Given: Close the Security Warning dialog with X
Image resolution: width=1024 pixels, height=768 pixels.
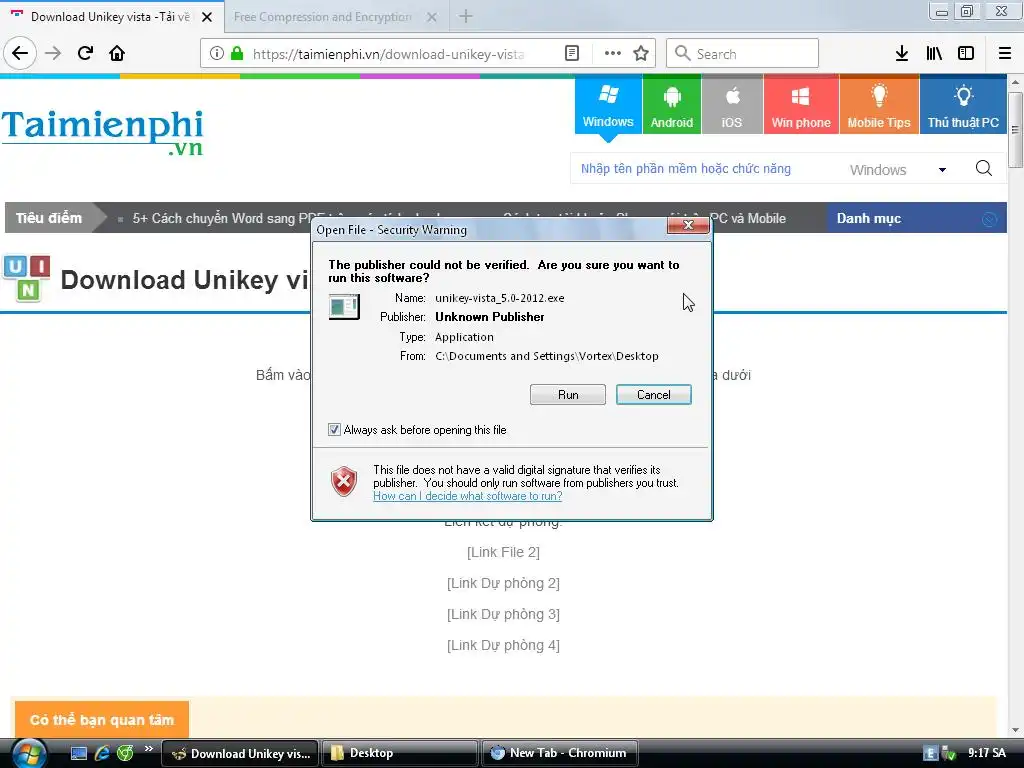Looking at the screenshot, I should point(688,225).
